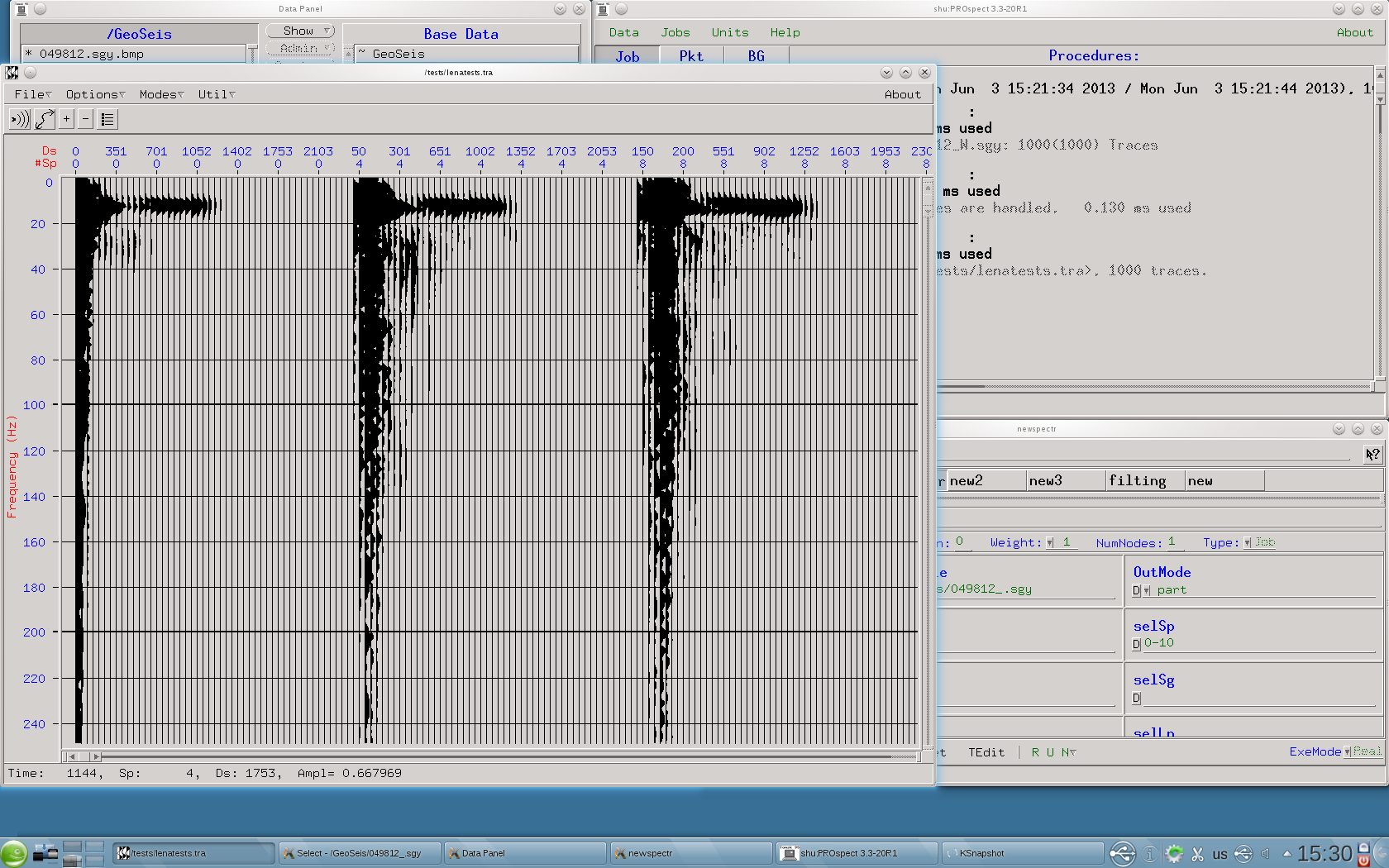Screen dimensions: 1389x868
Task: Click the scissors icon in system tray
Action: [1197, 854]
